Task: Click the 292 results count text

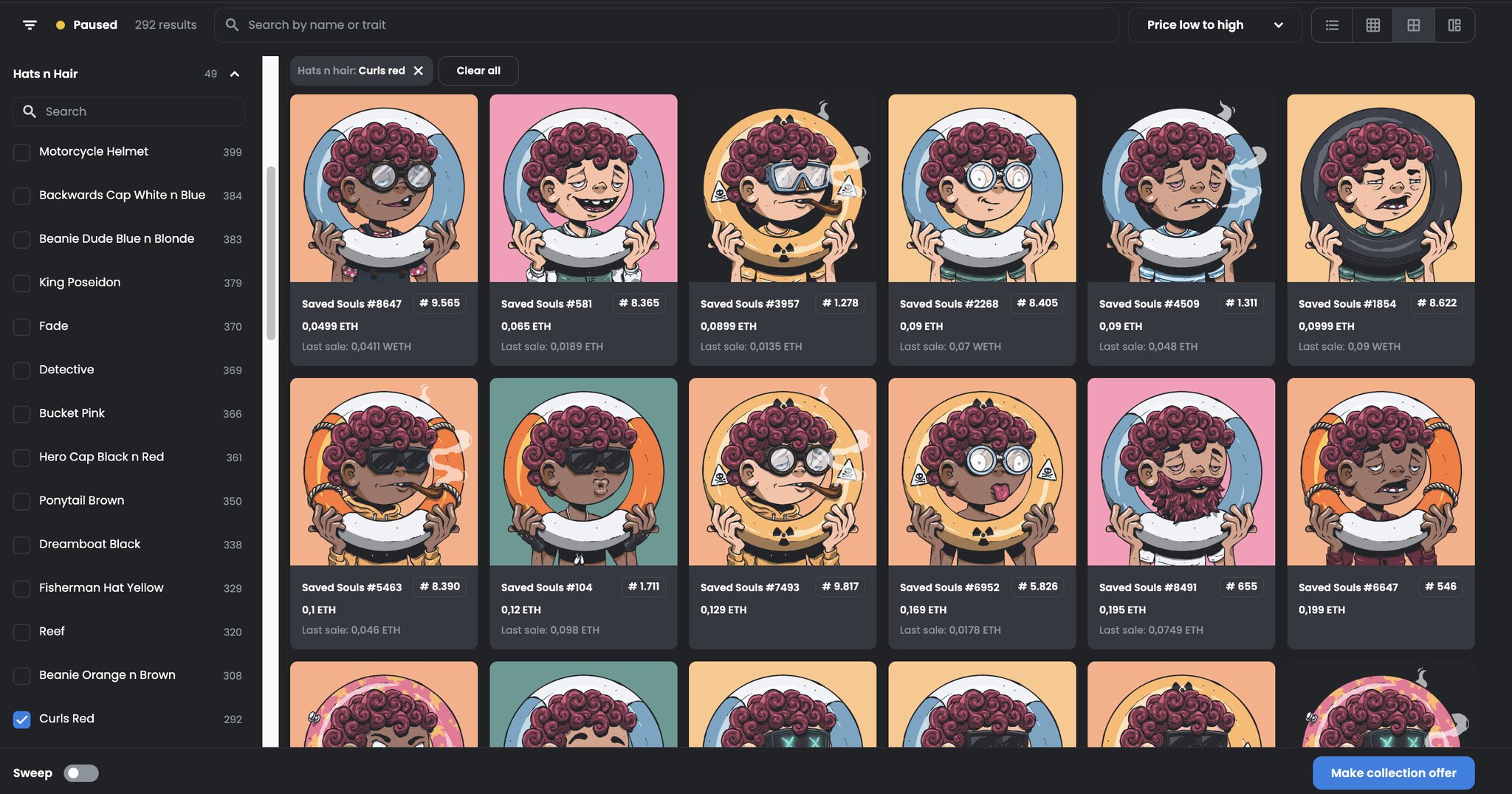Action: (165, 25)
